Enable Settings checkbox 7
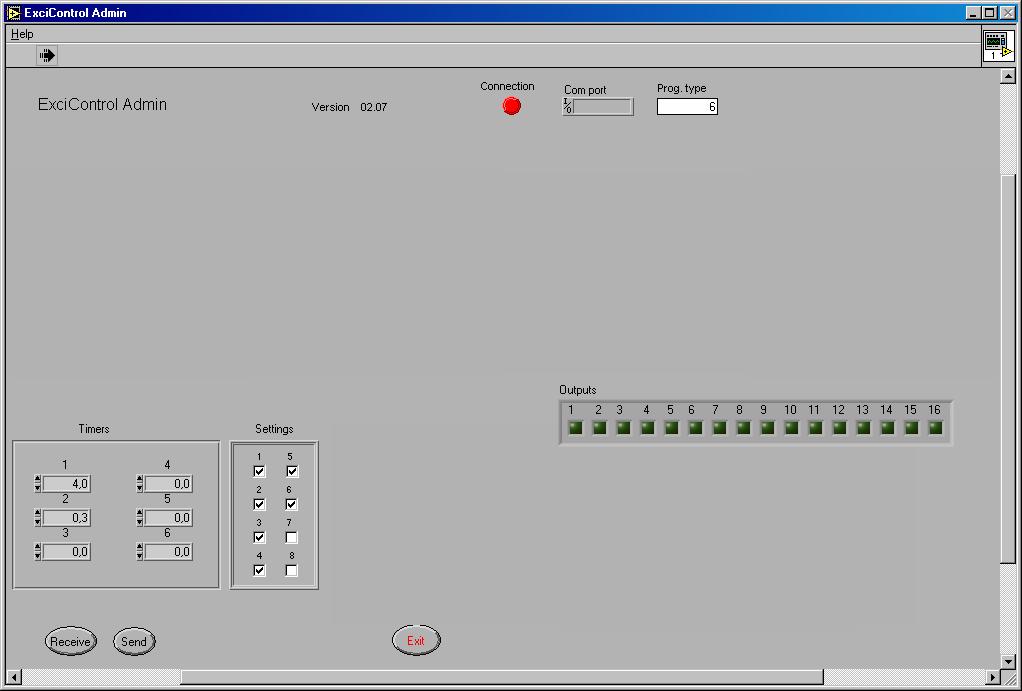The height and width of the screenshot is (691, 1022). click(291, 537)
